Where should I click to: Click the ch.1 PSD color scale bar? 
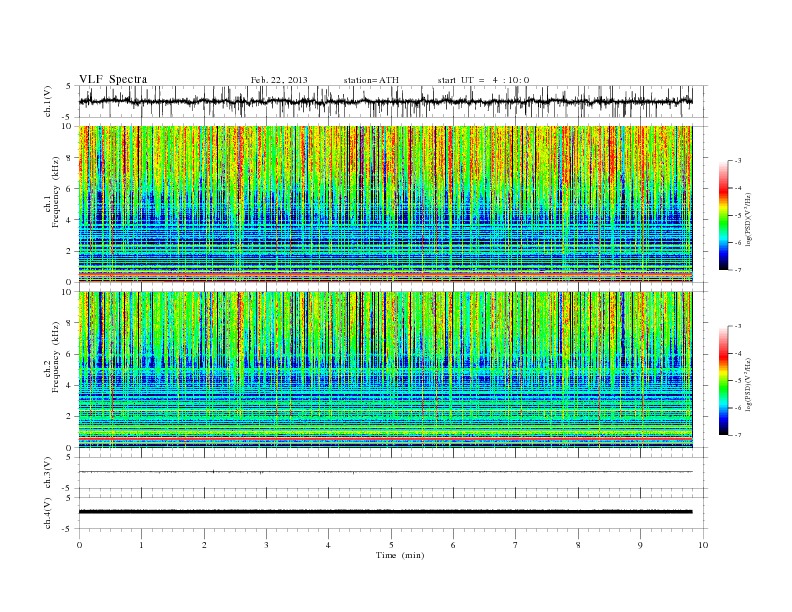[x=723, y=215]
